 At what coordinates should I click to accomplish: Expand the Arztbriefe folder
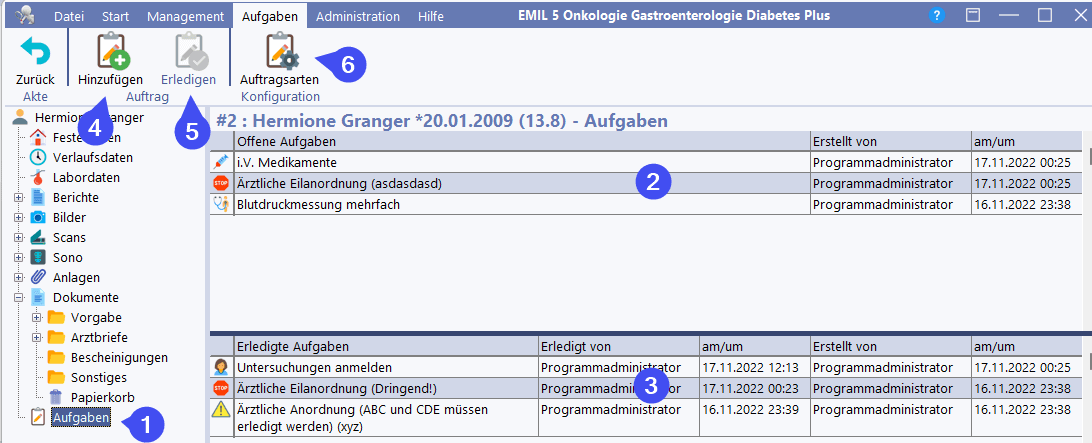[x=37, y=338]
